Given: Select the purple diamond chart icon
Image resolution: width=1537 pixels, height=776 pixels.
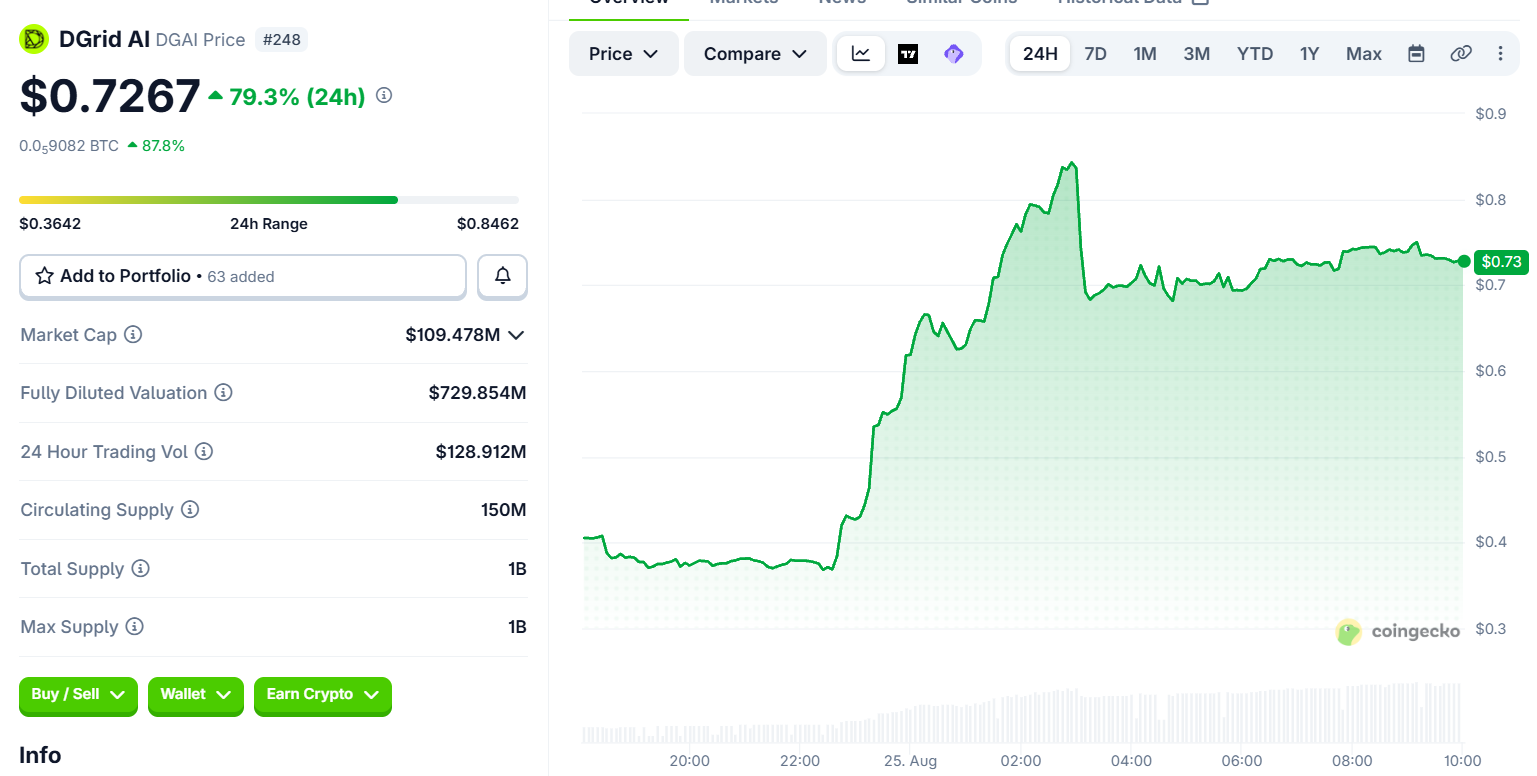Looking at the screenshot, I should (x=954, y=54).
